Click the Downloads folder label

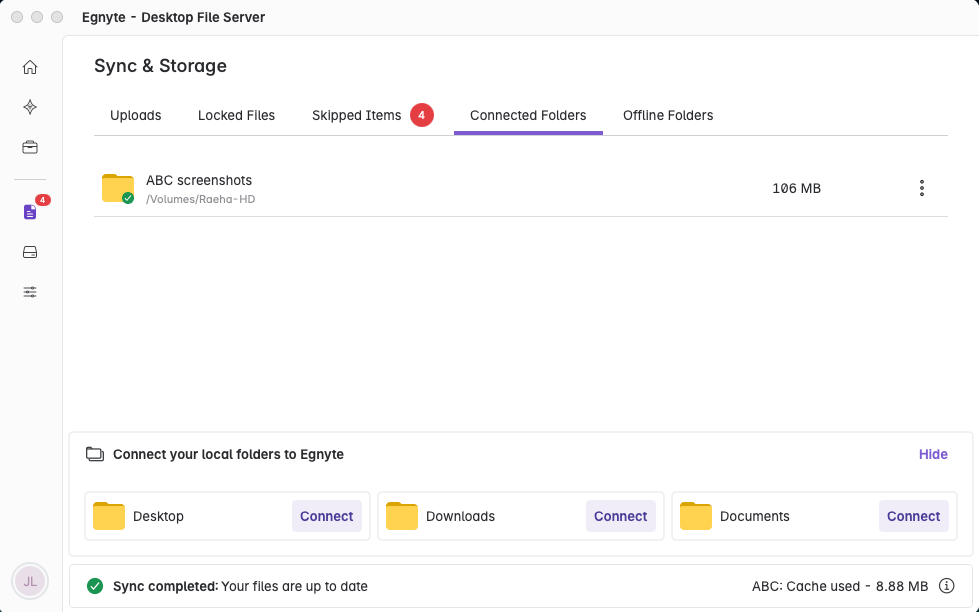(460, 516)
